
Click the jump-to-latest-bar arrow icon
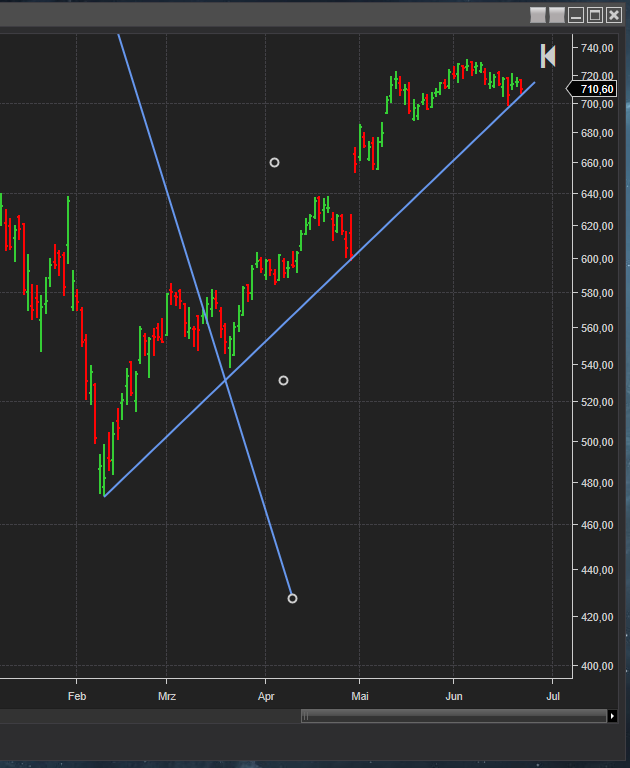(x=548, y=56)
